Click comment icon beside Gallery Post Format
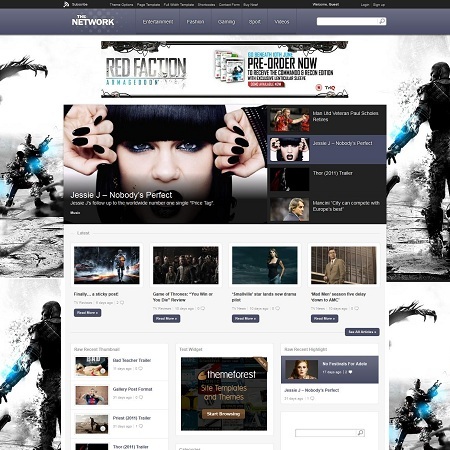This screenshot has height=450, width=450. 141,397
